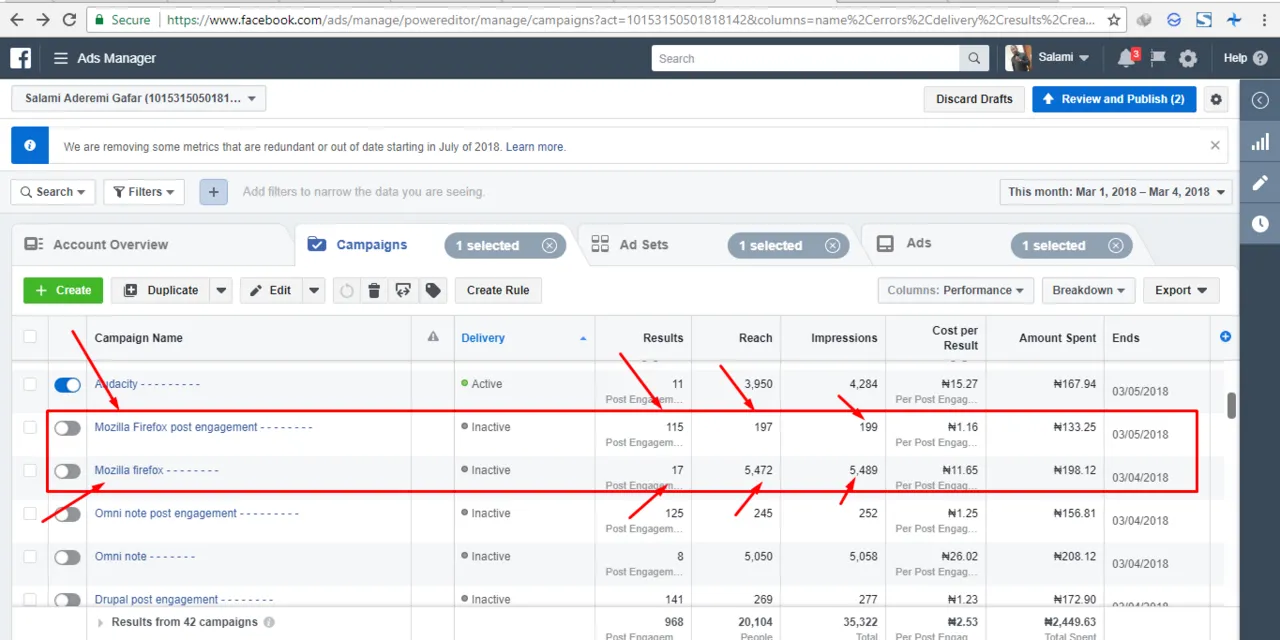Viewport: 1280px width, 640px height.
Task: Click Review and Publish (2) button
Action: [x=1114, y=99]
